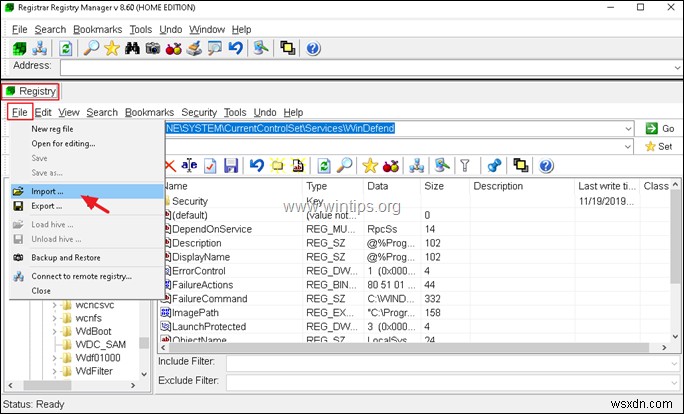Expand the WdBoot tree node
Viewport: 684px width, 414px height.
[55, 332]
